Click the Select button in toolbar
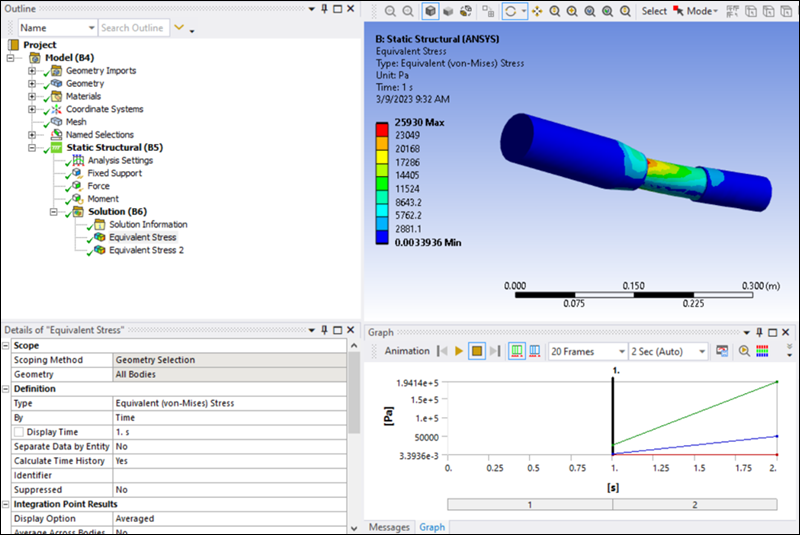 pos(654,11)
